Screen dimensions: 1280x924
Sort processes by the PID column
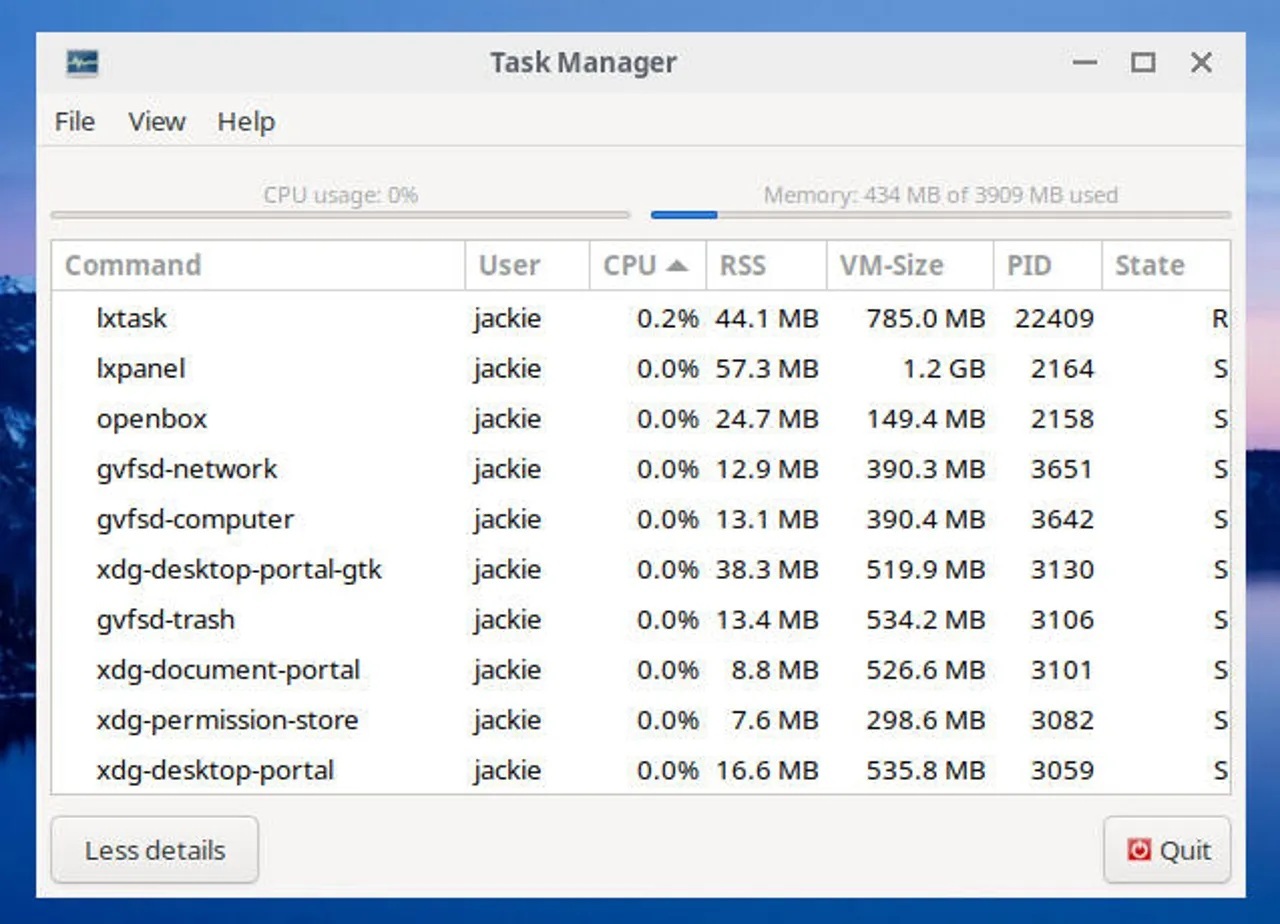1027,265
